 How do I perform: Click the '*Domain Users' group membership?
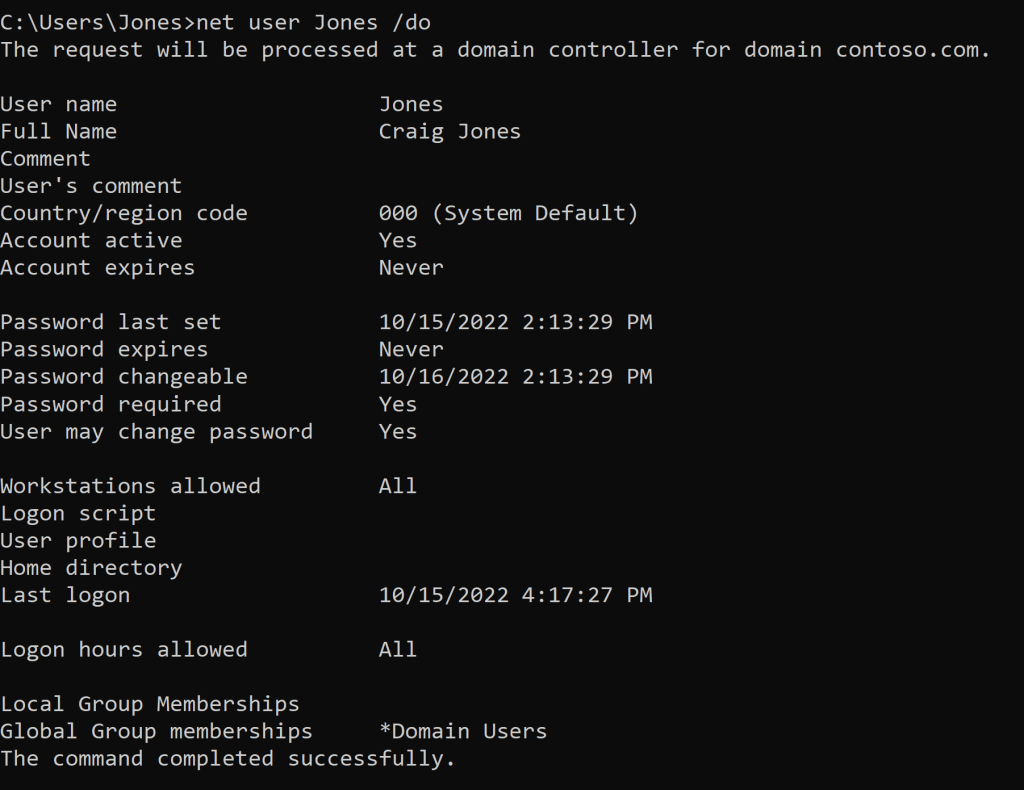463,731
